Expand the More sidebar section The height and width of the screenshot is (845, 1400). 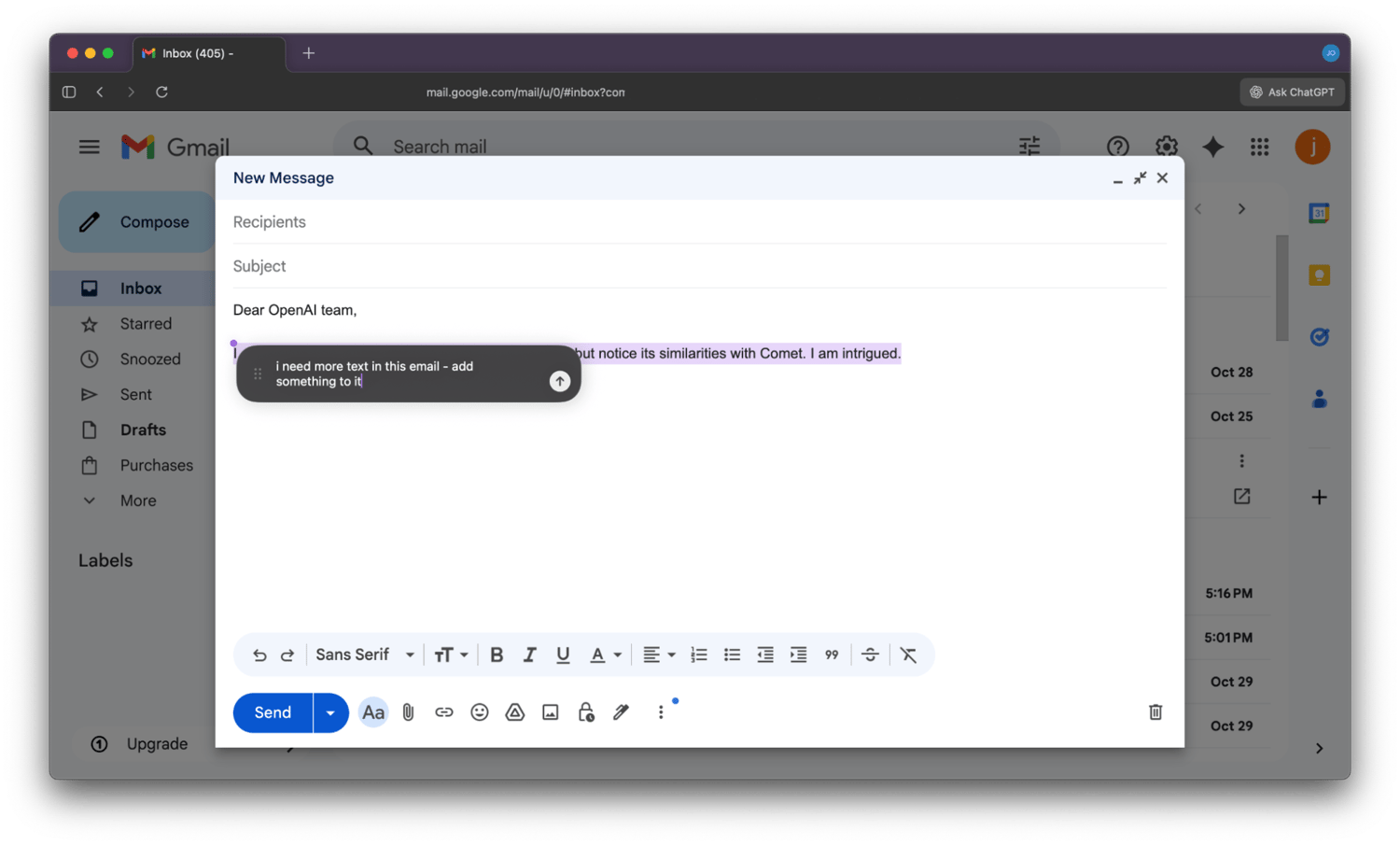pyautogui.click(x=137, y=500)
